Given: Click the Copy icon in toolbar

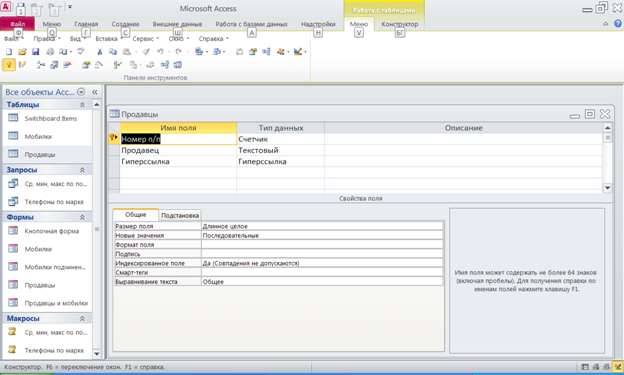Looking at the screenshot, I should [x=113, y=51].
